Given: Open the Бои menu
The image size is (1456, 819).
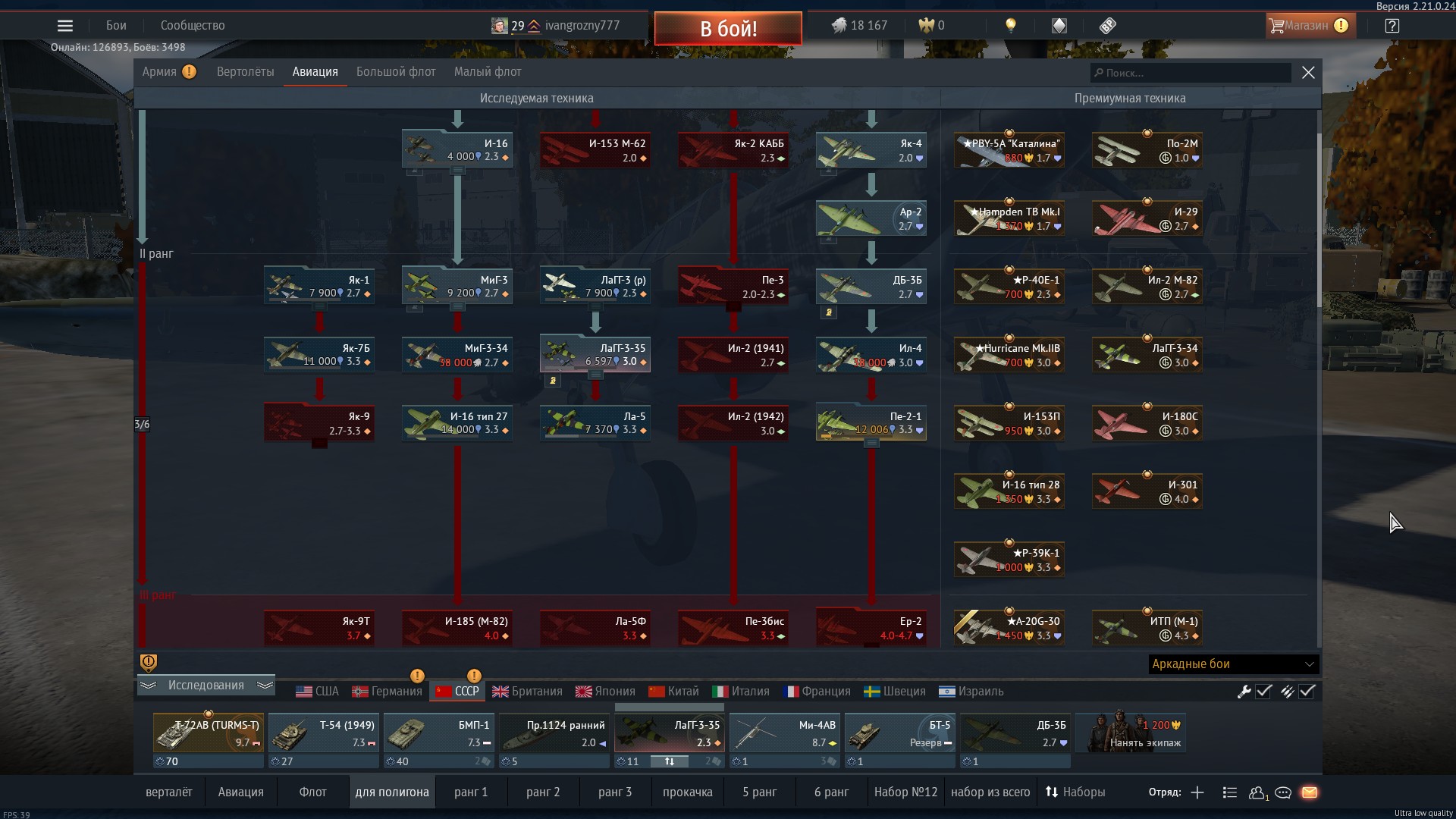Looking at the screenshot, I should tap(116, 26).
